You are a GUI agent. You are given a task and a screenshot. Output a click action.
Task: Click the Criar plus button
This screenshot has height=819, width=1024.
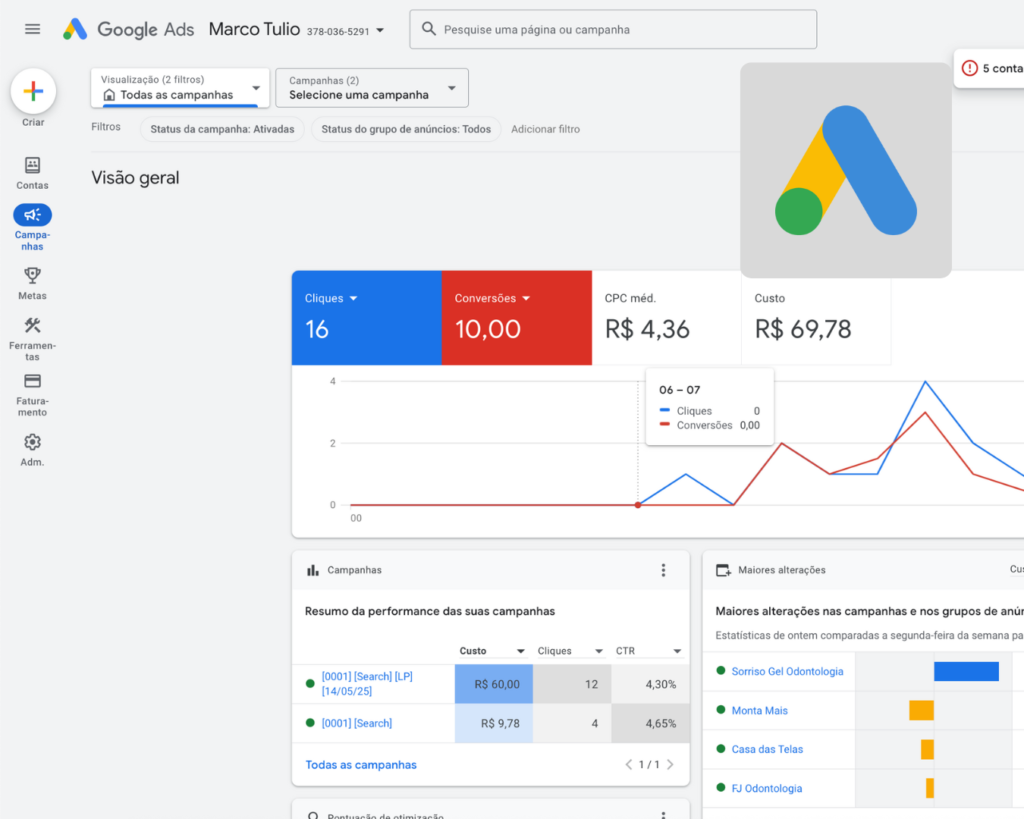coord(33,91)
